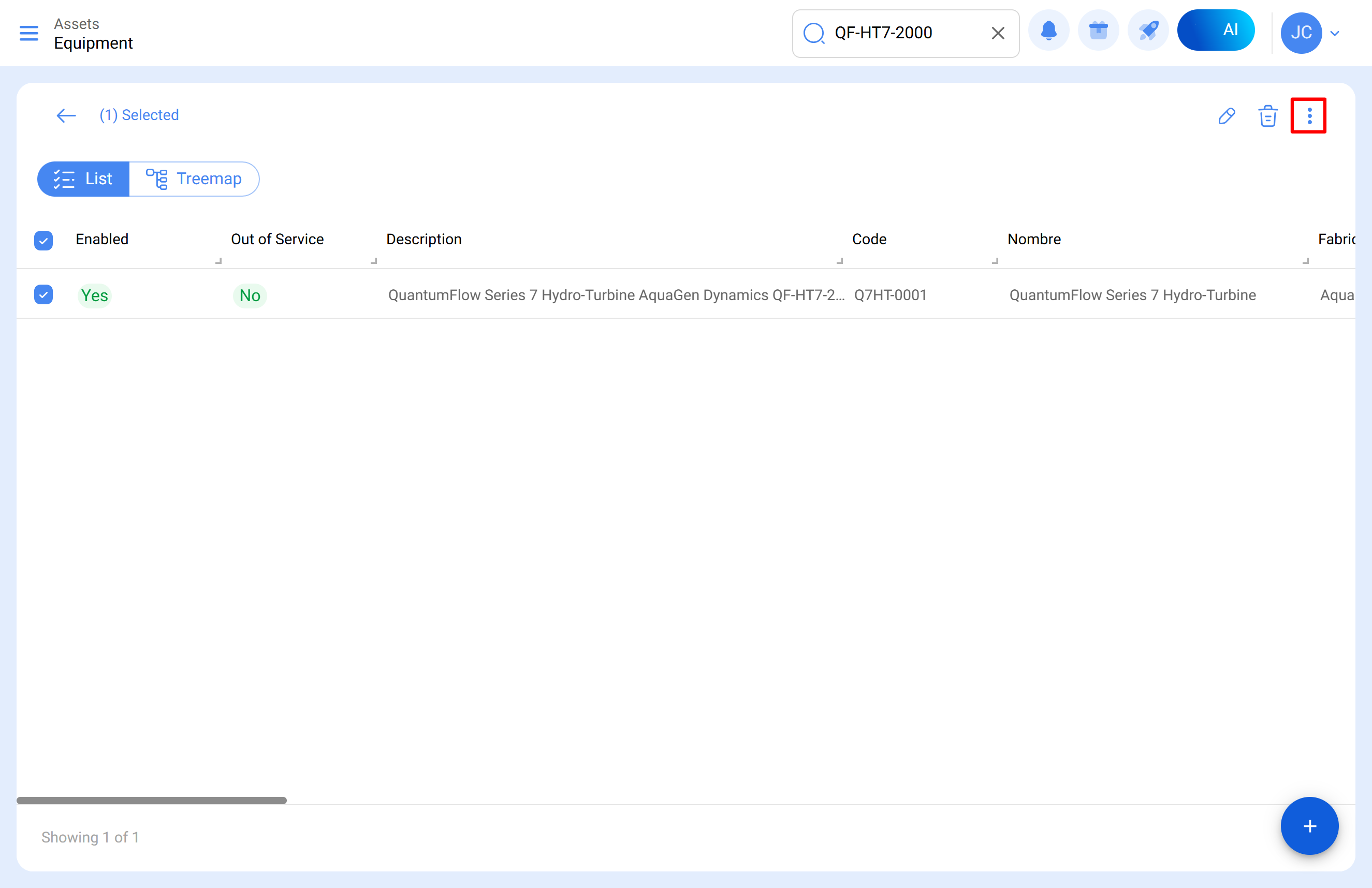Viewport: 1372px width, 888px height.
Task: Click the back arrow above the list
Action: (x=66, y=115)
